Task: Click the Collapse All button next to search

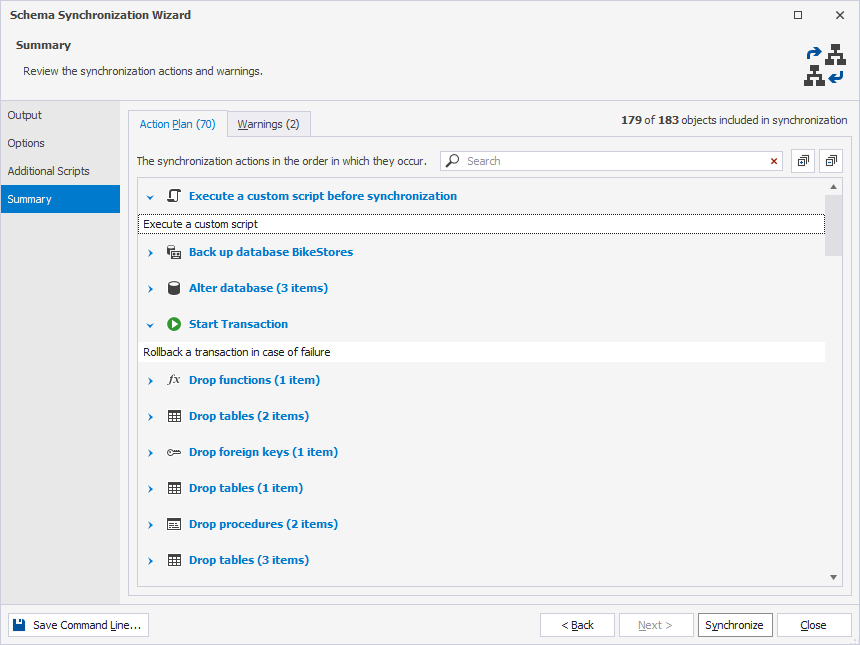Action: point(831,161)
